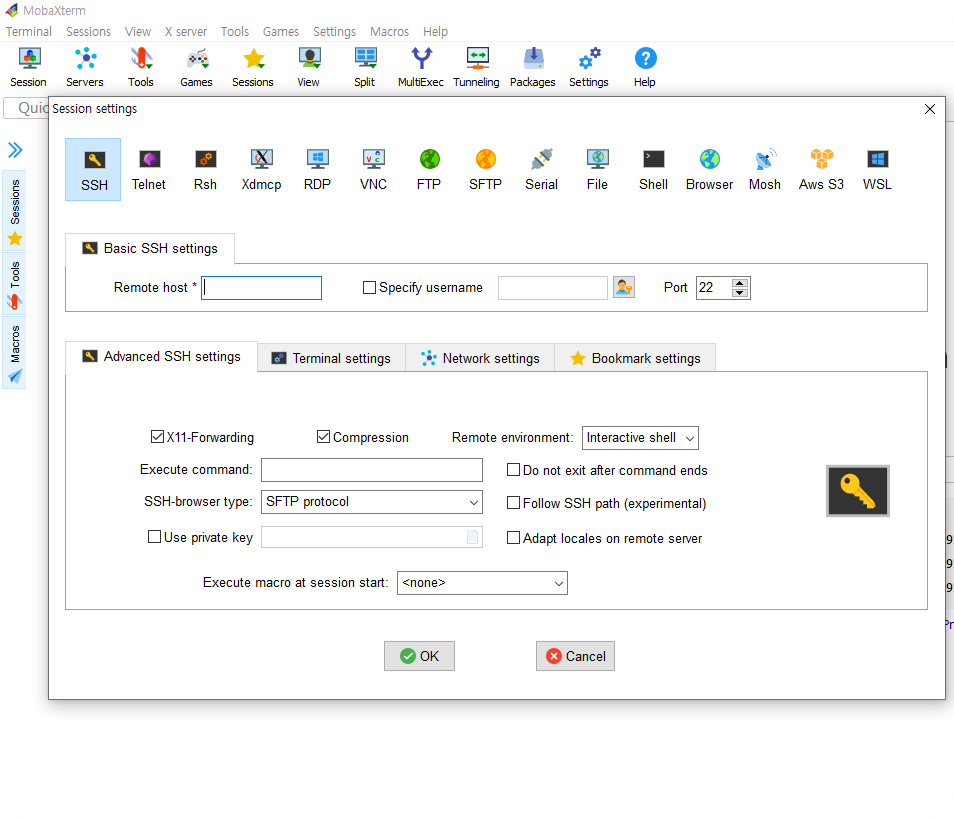This screenshot has height=817, width=954.
Task: Select the RDP session type
Action: (317, 169)
